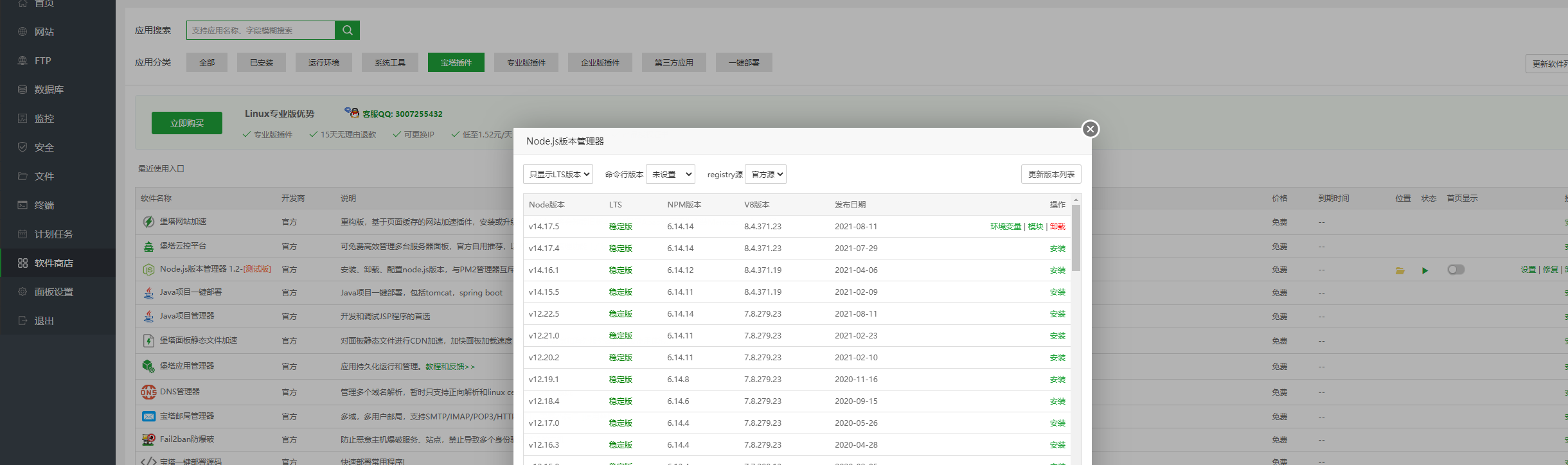This screenshot has width=1568, height=465.
Task: Select the 运行环境 category tab
Action: tap(323, 62)
